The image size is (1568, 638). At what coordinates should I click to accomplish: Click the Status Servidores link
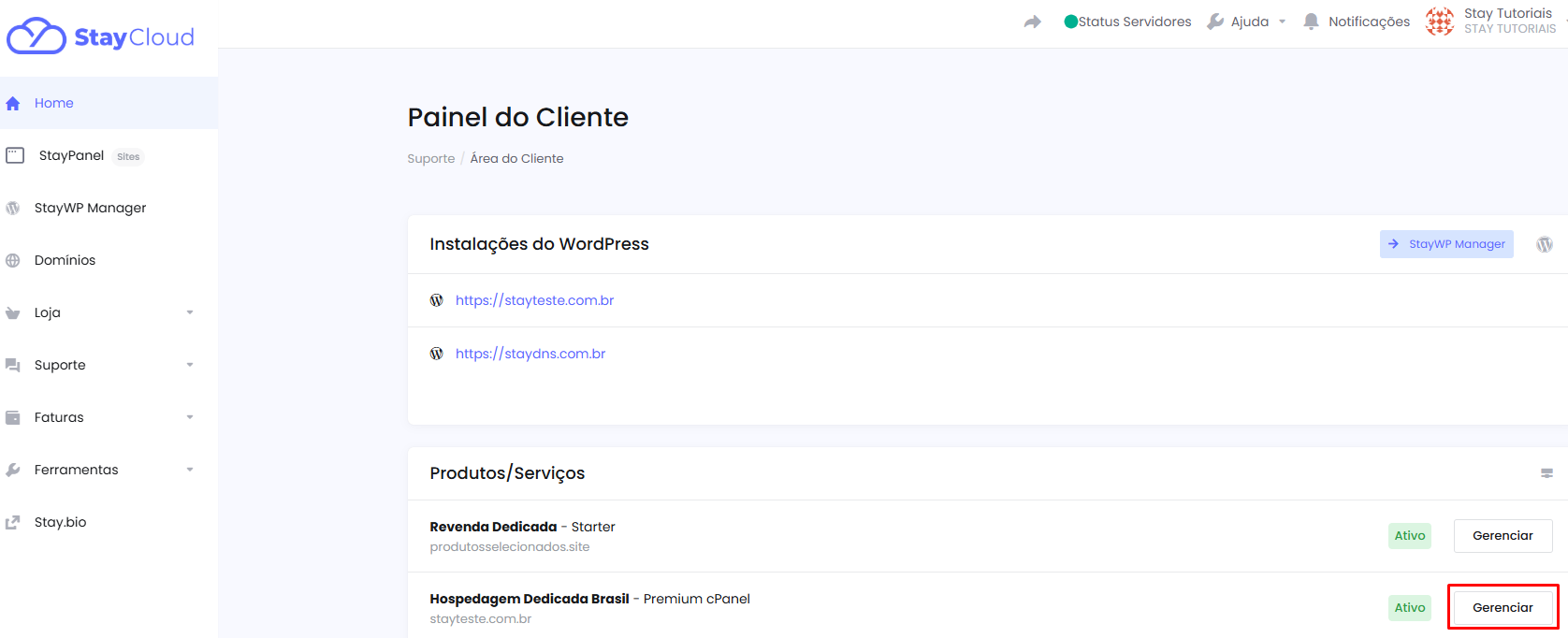pyautogui.click(x=1135, y=22)
